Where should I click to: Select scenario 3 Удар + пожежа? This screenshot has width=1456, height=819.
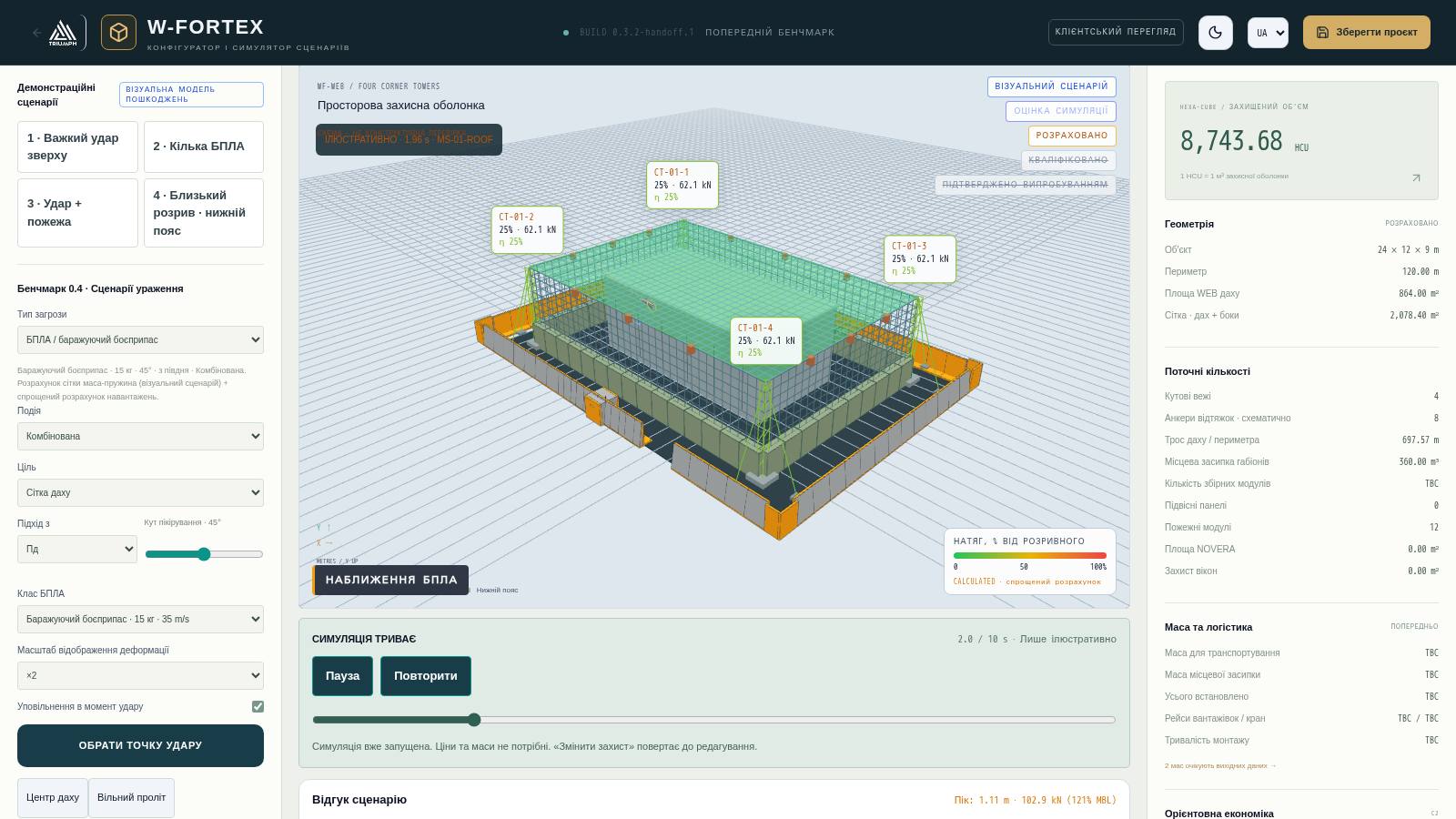click(77, 213)
